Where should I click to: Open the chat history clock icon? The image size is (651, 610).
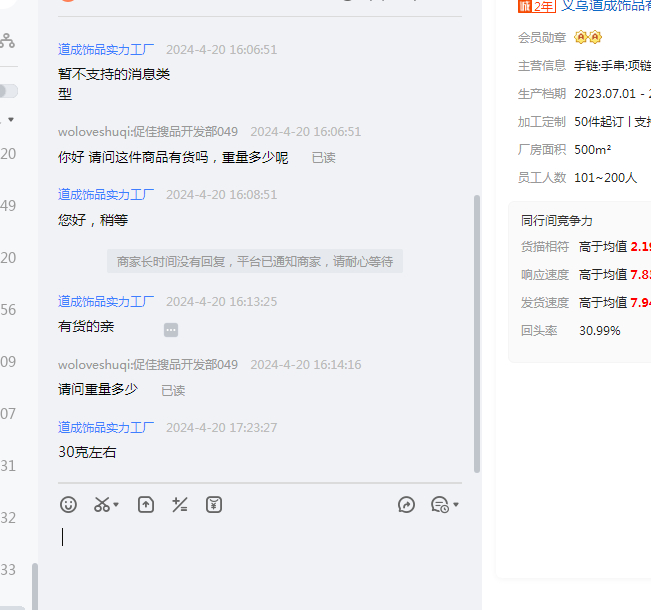point(439,505)
